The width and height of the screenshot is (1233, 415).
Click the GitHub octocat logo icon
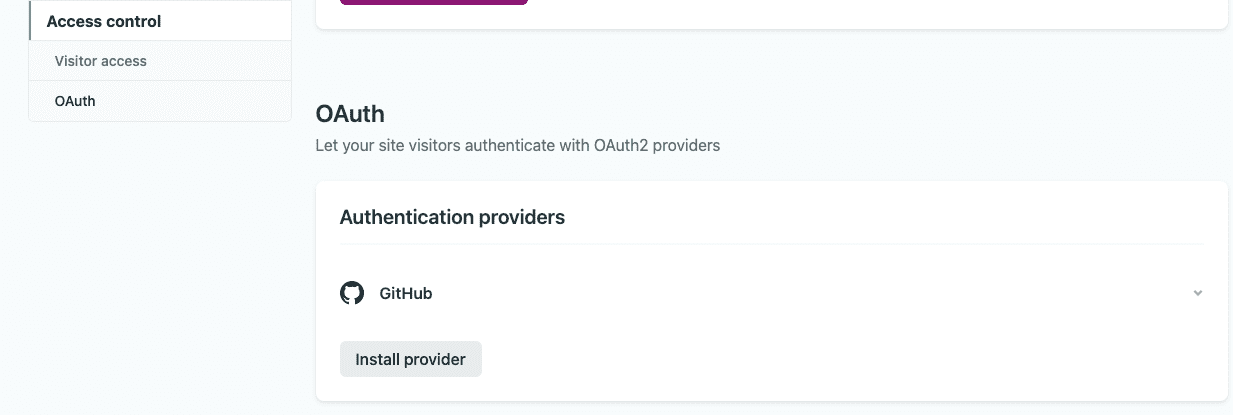pyautogui.click(x=352, y=293)
